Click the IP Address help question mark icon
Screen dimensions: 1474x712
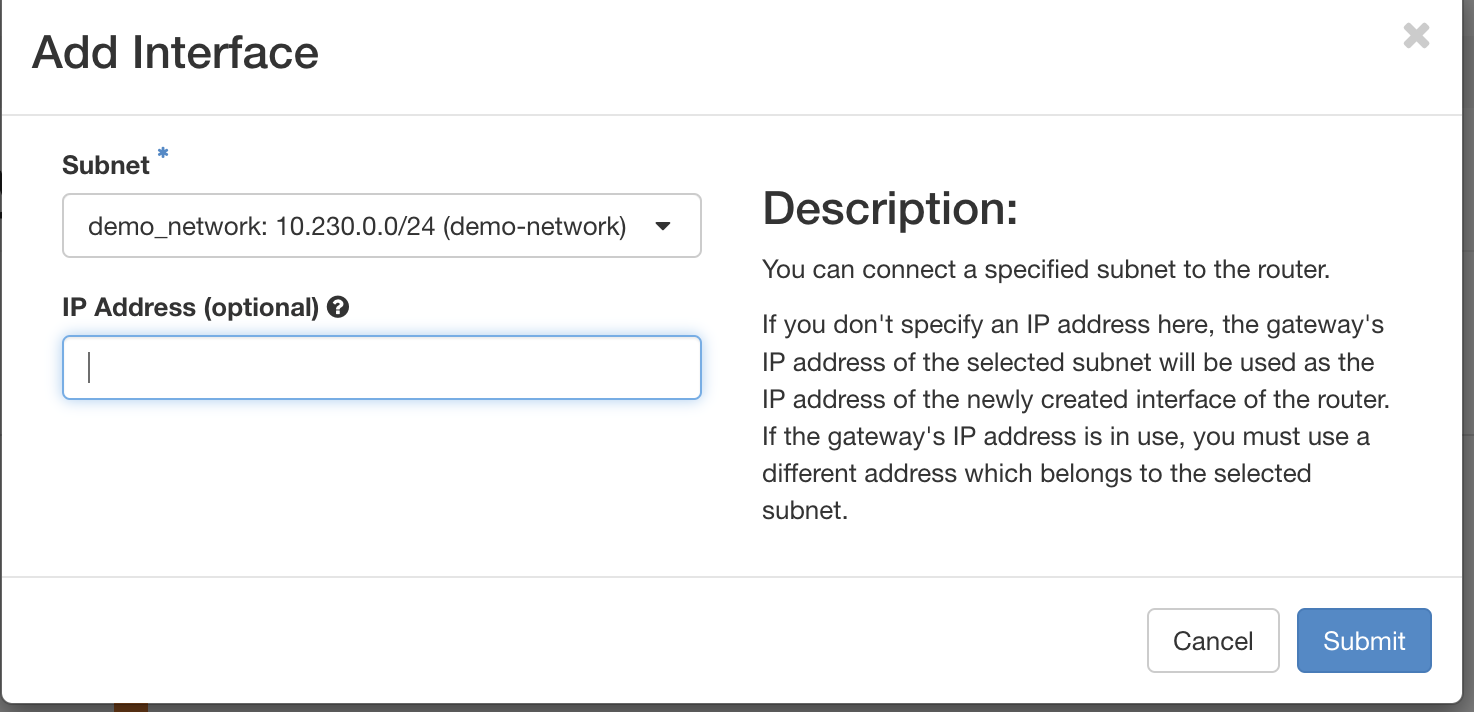[338, 308]
